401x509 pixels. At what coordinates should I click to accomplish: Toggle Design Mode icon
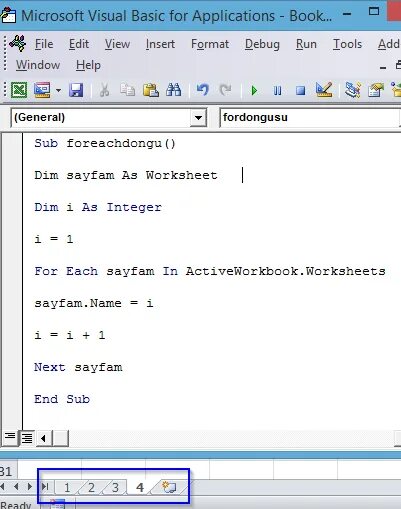point(324,90)
